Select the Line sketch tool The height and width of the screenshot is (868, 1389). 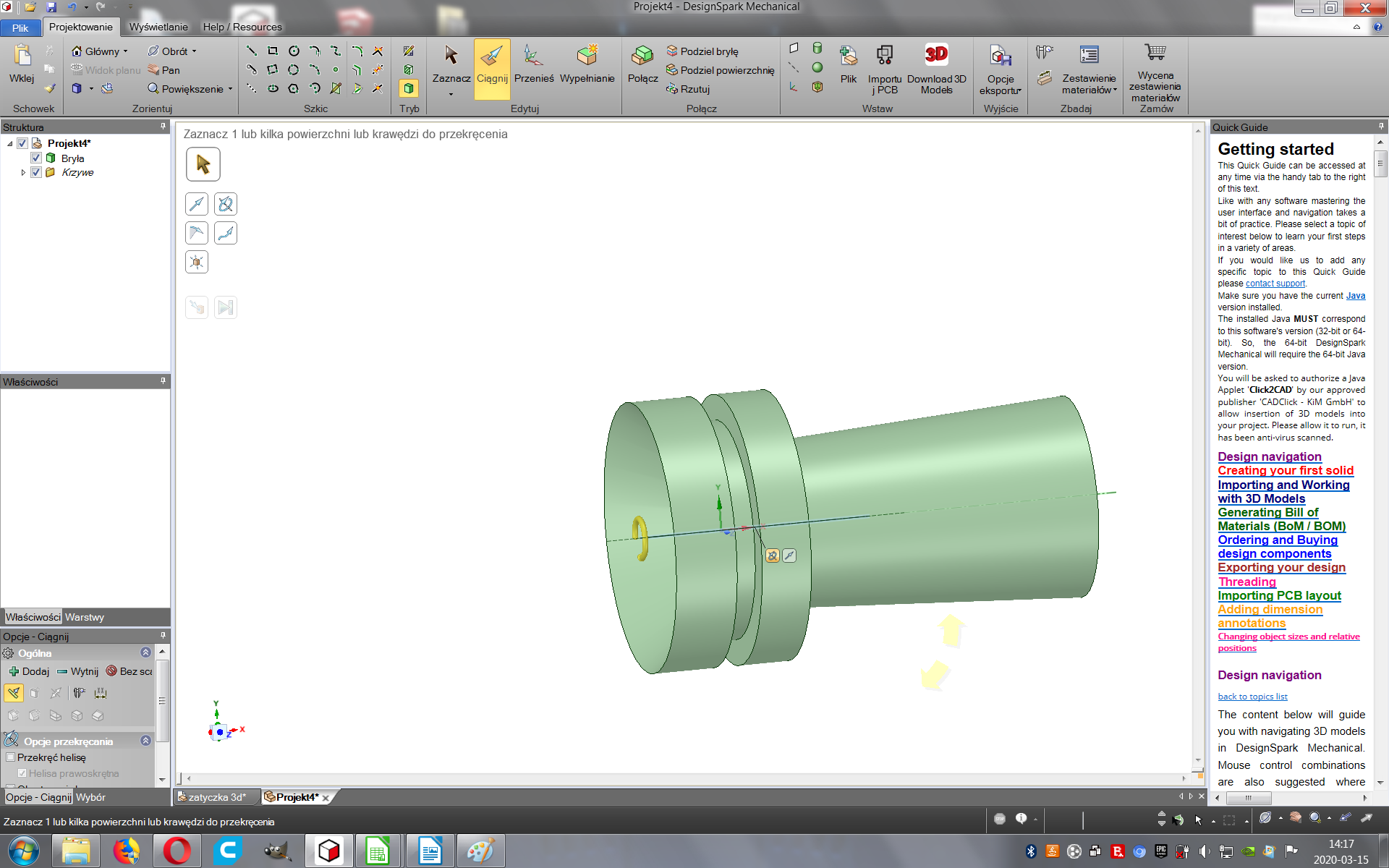[x=251, y=51]
